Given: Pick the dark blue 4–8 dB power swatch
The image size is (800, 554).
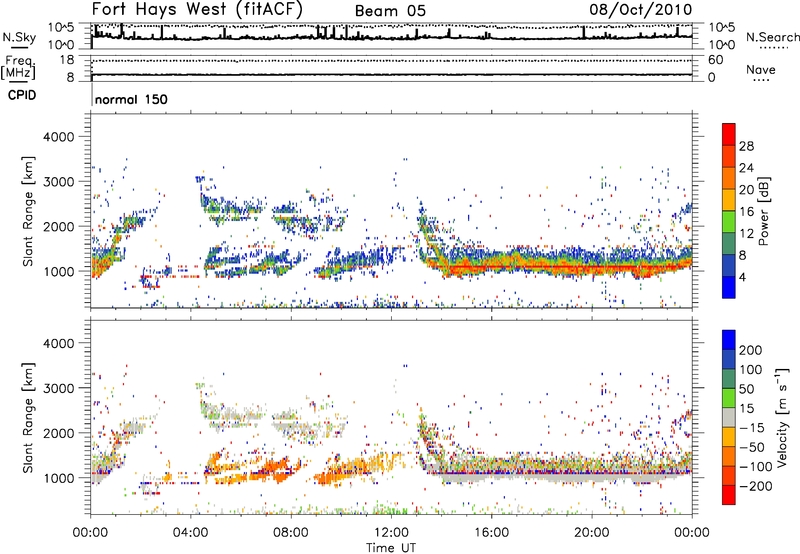Looking at the screenshot, I should click(729, 266).
